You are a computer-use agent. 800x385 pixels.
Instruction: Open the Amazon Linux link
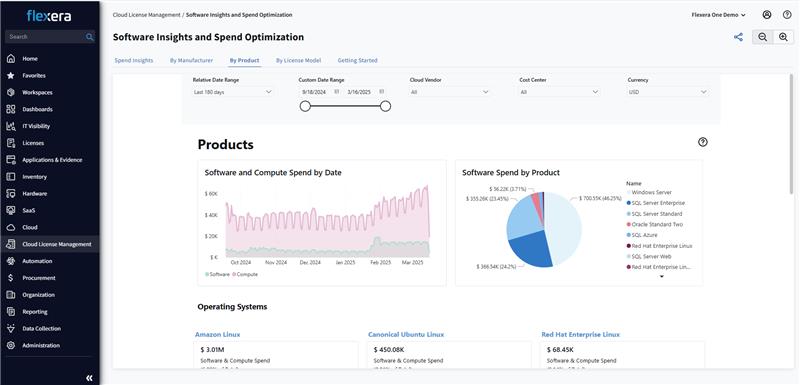[217, 335]
